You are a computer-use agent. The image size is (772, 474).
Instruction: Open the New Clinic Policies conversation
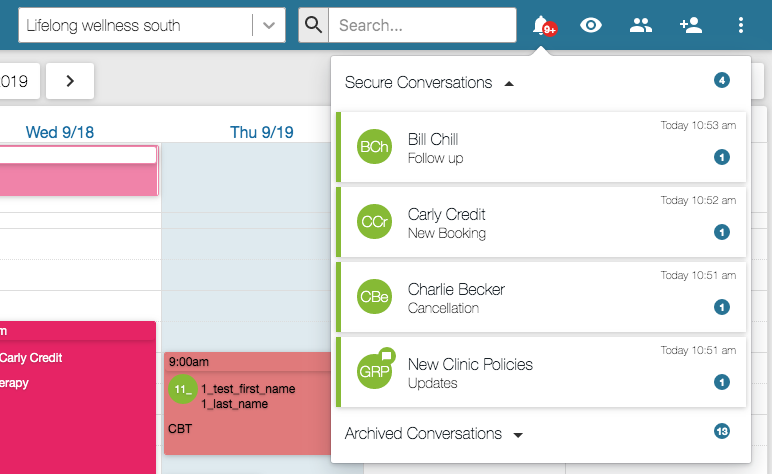[x=541, y=372]
